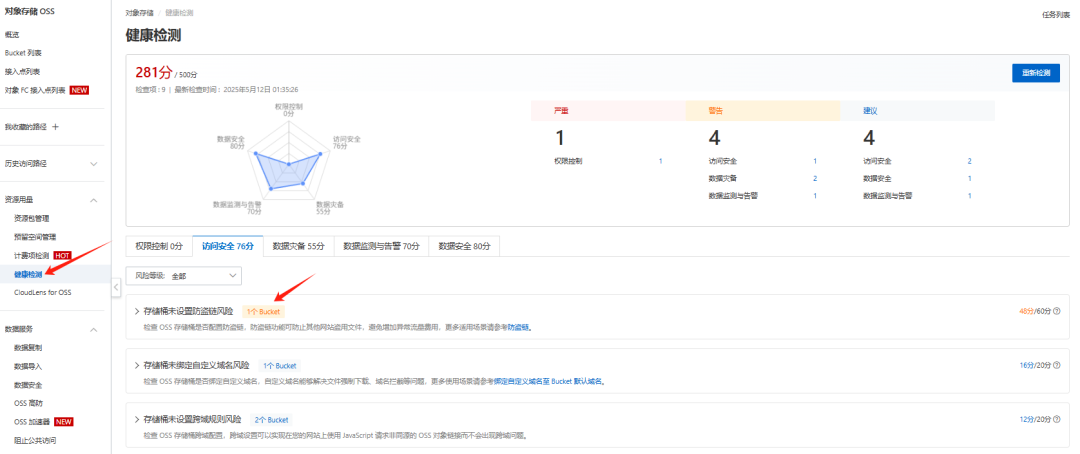
Task: Click 1个 Bucket tag on 自定义域名 row
Action: coord(280,365)
